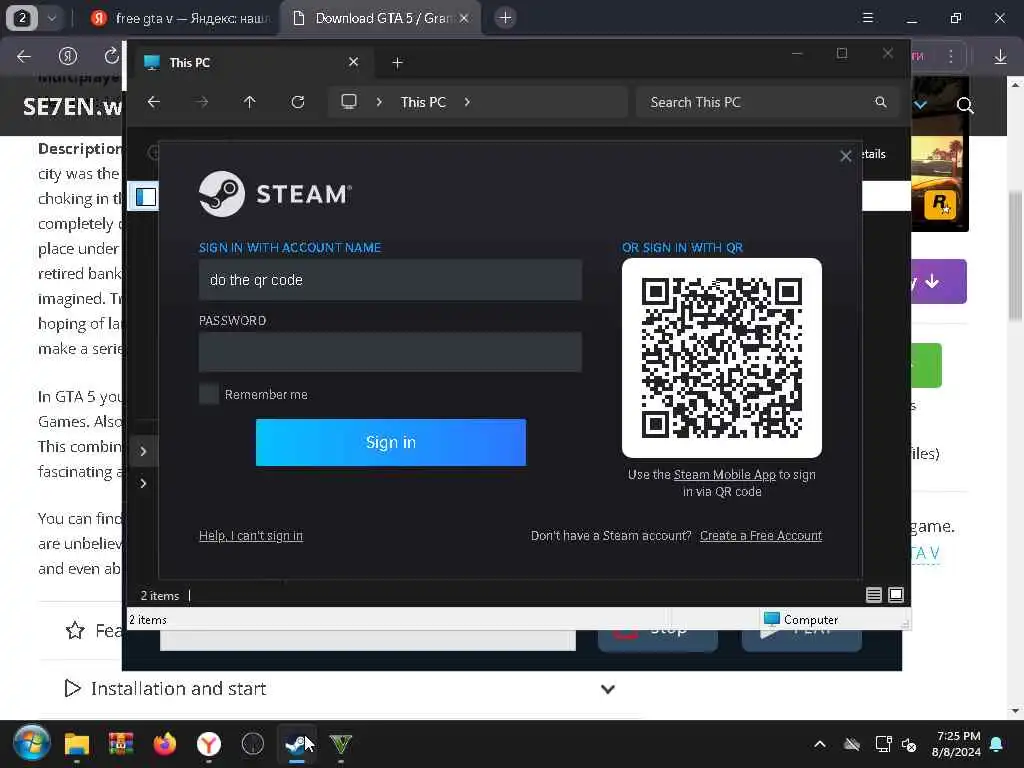Open the Steam Mobile App link
This screenshot has height=768, width=1024.
[x=724, y=475]
